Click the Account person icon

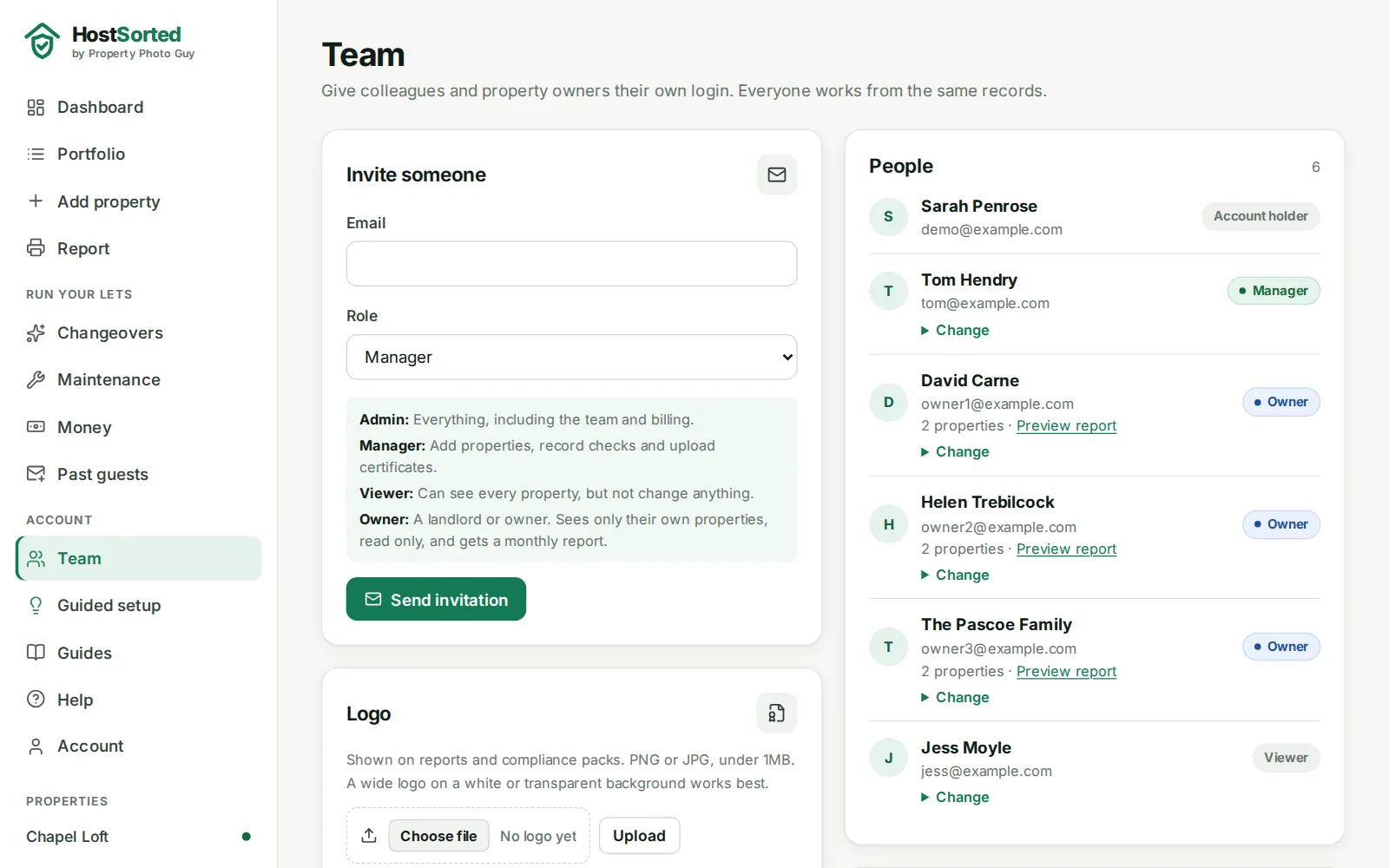tap(36, 746)
